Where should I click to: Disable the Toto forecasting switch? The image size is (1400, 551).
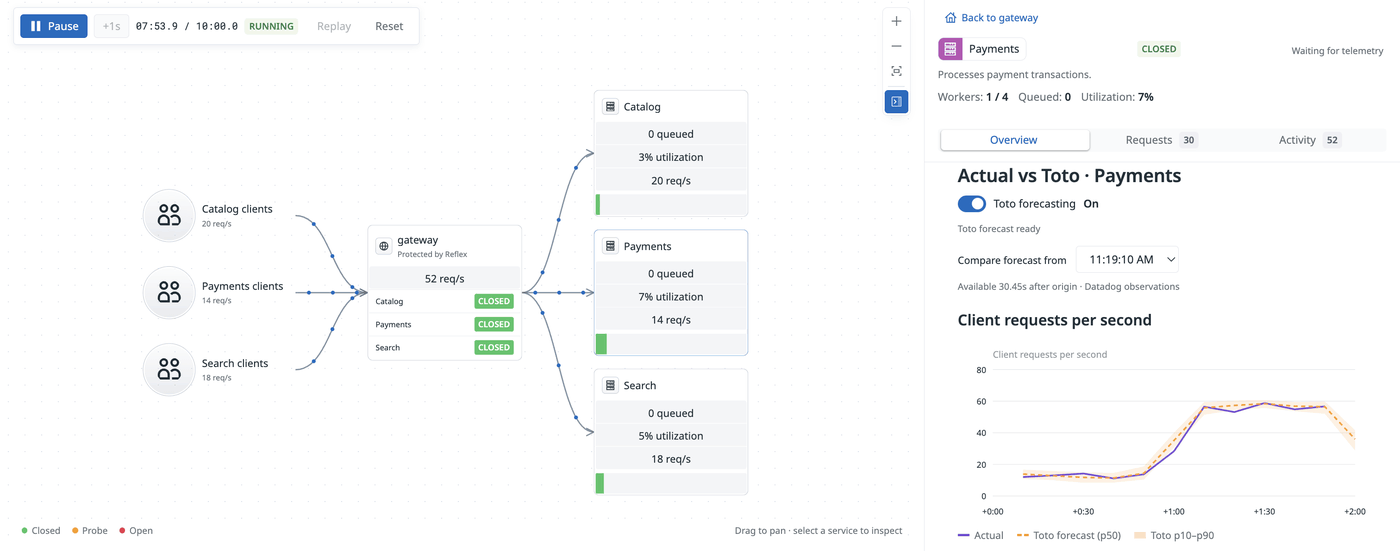972,204
